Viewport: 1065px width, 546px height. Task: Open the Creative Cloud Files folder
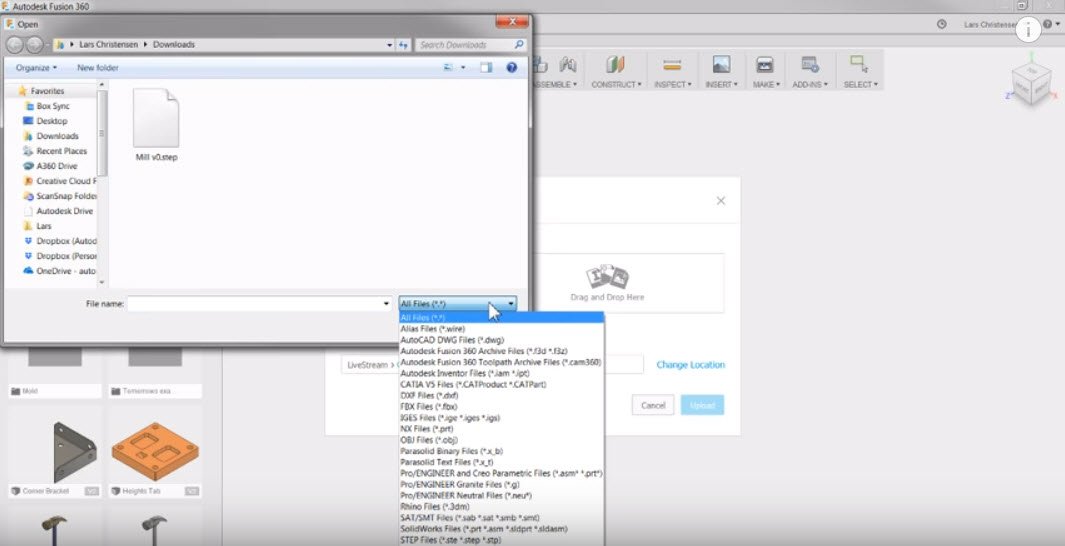pos(60,181)
